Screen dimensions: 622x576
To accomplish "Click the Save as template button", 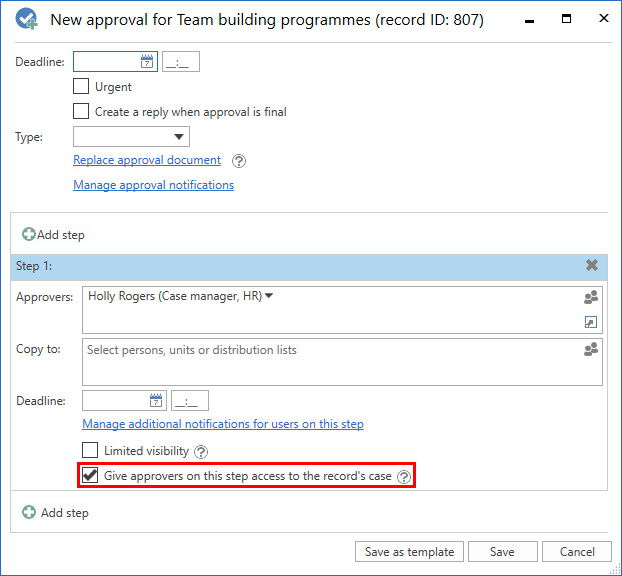I will pyautogui.click(x=409, y=552).
